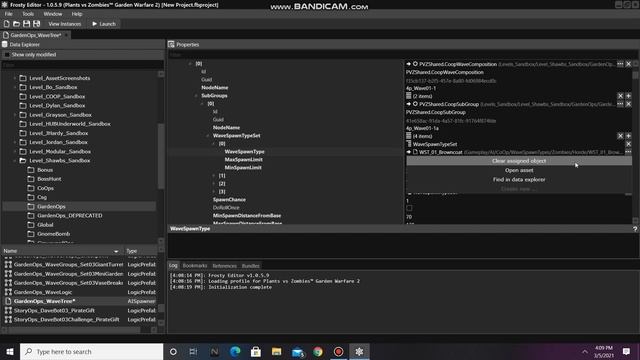640x360 pixels.
Task: Click the GardenOps_WaveGroups_Set03GiantTurret prefab icon
Action: coord(8,264)
